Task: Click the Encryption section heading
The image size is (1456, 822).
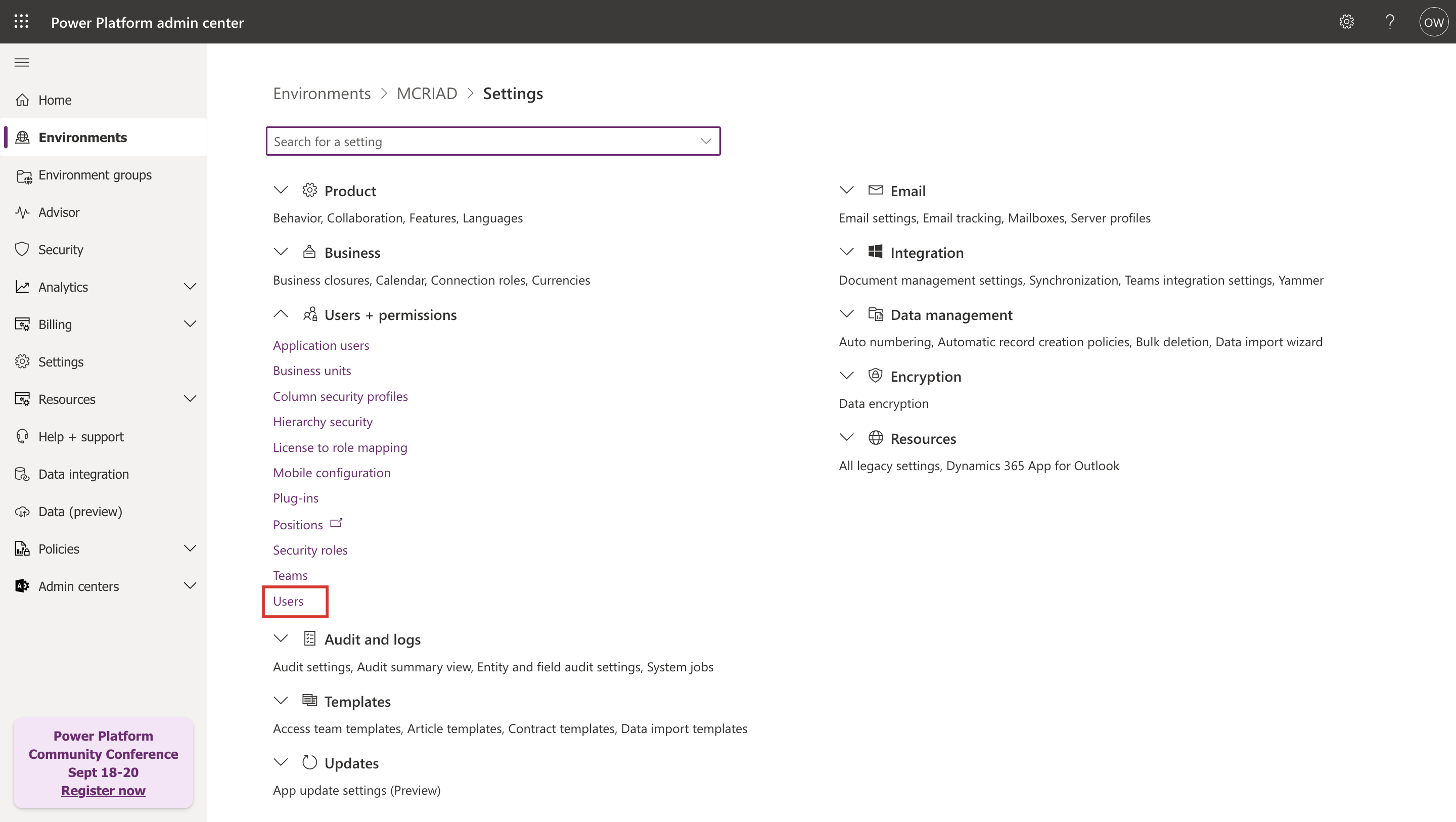Action: point(926,377)
